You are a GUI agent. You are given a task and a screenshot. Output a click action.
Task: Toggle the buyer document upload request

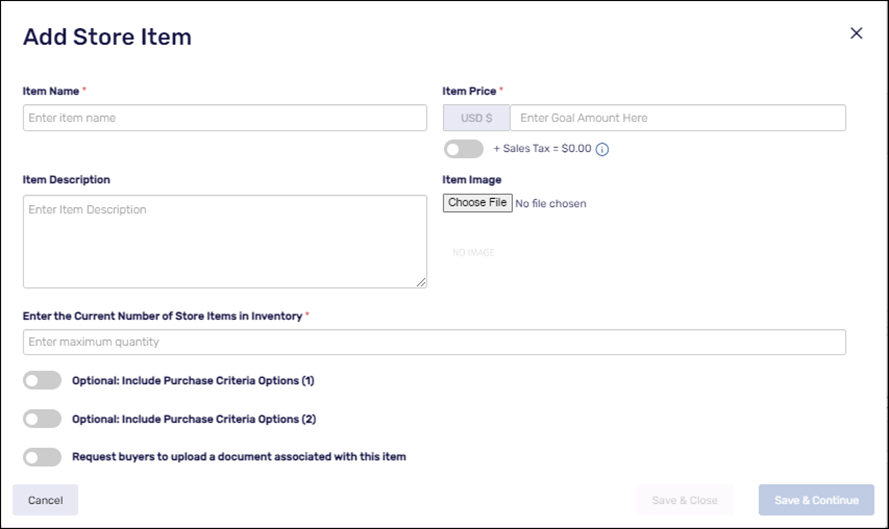[x=42, y=457]
